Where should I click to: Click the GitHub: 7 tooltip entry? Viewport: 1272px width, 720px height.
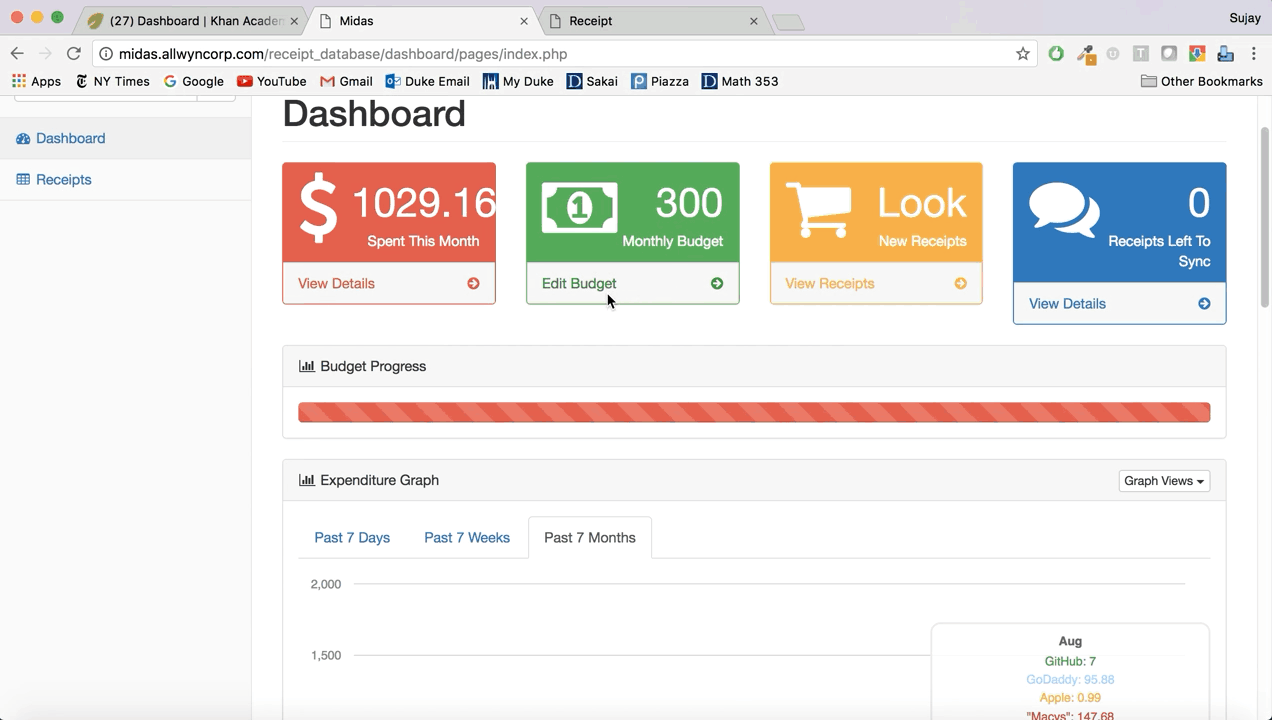pyautogui.click(x=1070, y=661)
